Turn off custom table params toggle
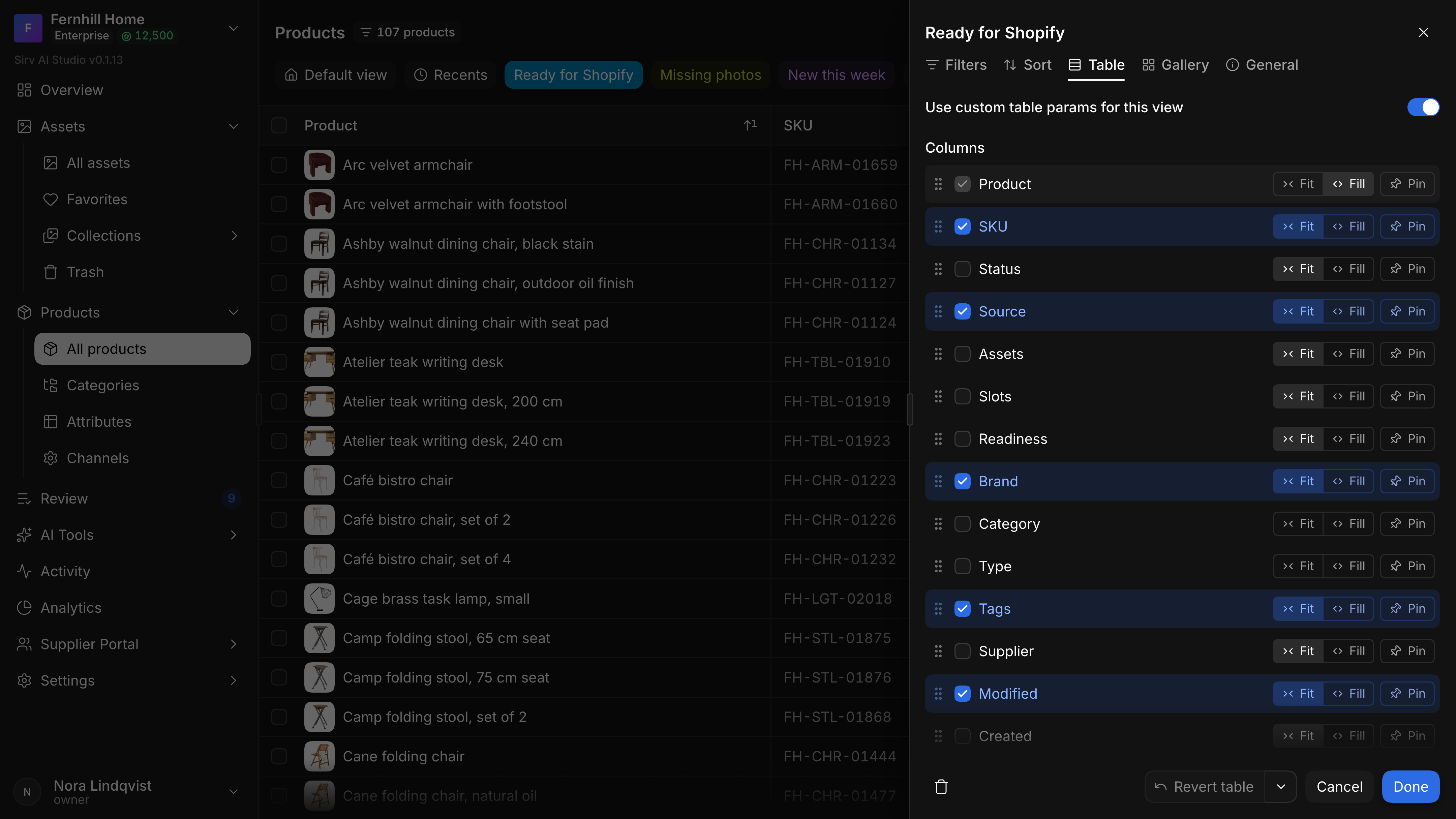Image resolution: width=1456 pixels, height=819 pixels. [1423, 107]
